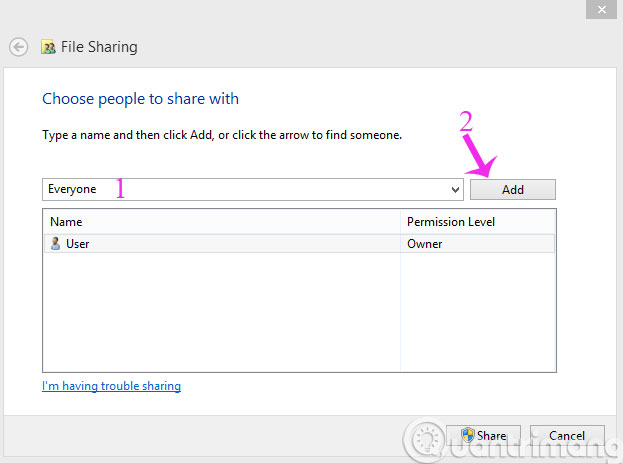Click the shield icon on Share button
The width and height of the screenshot is (624, 464).
(467, 435)
